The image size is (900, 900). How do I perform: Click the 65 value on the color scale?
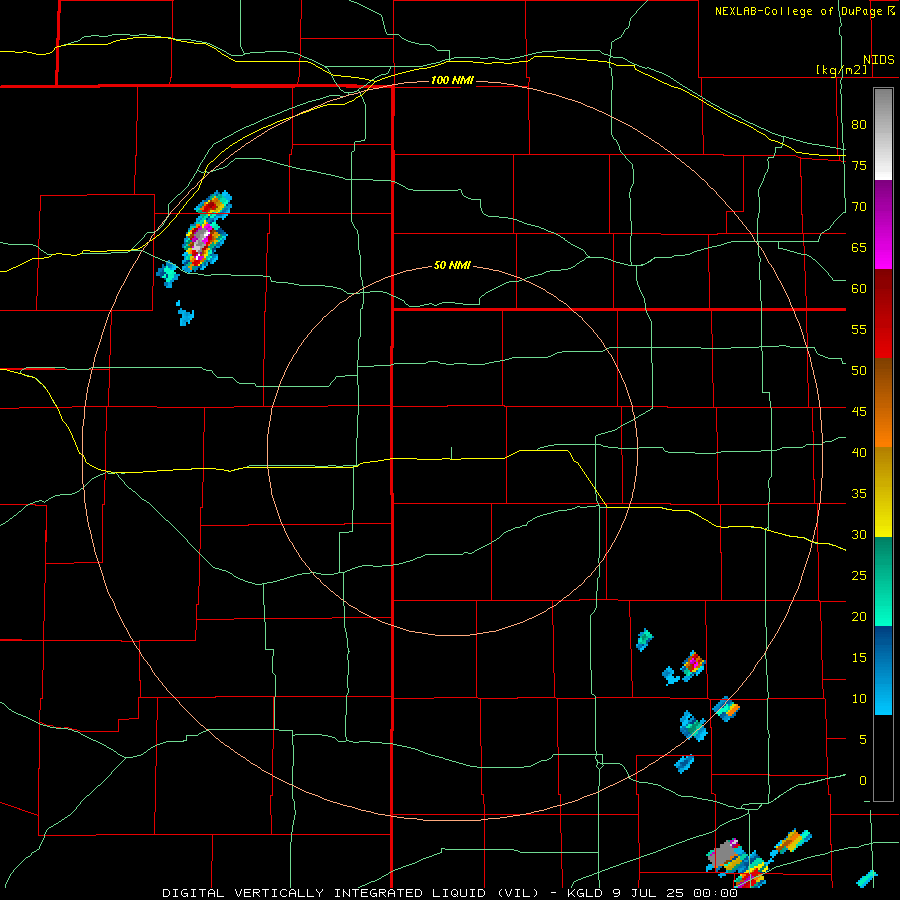[859, 247]
